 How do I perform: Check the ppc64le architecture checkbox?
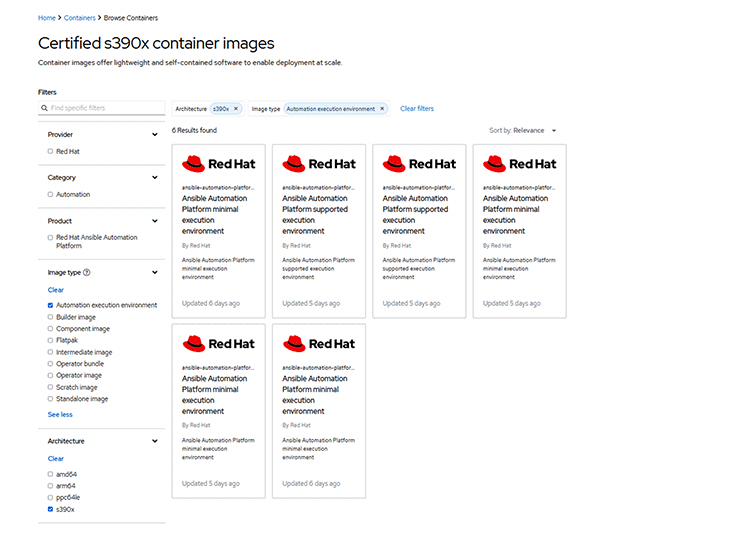click(x=50, y=497)
